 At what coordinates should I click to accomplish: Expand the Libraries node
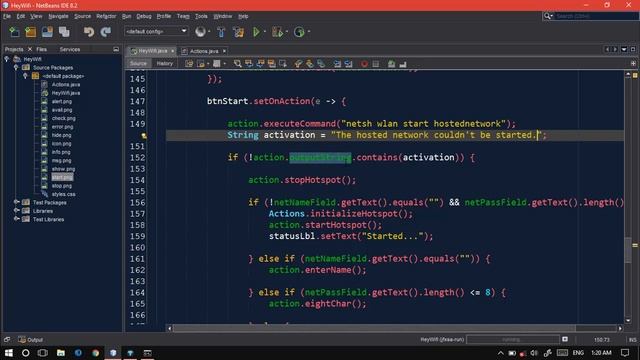point(16,211)
